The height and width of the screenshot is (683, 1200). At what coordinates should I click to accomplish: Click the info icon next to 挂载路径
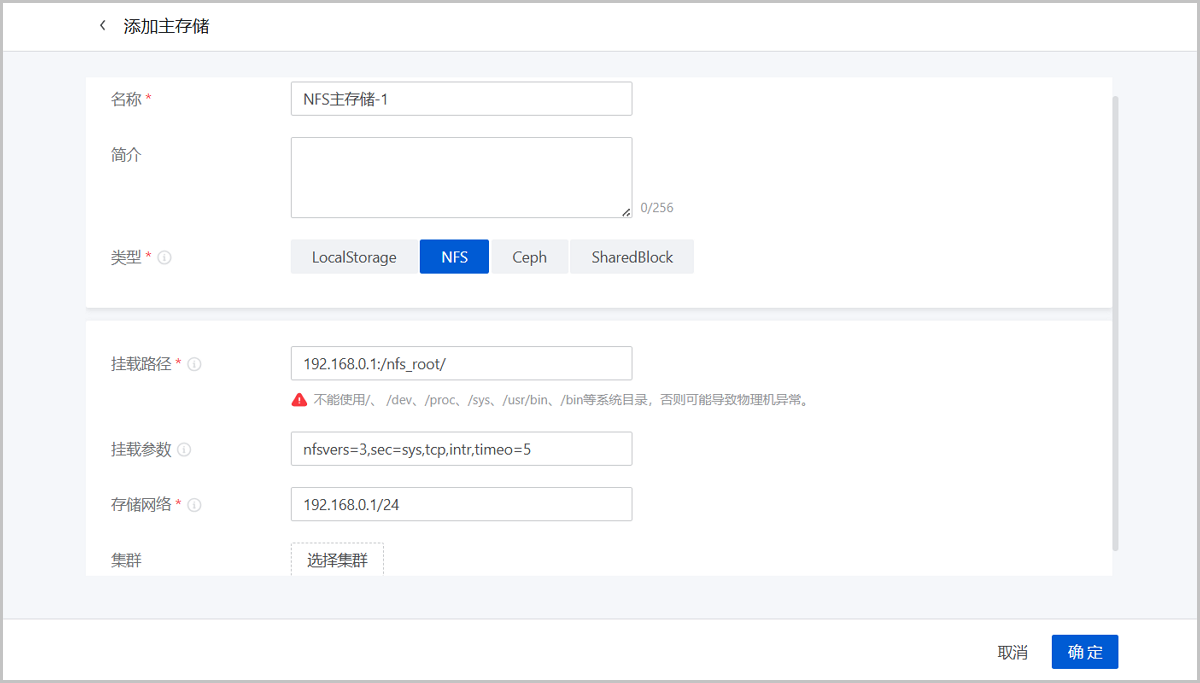[x=194, y=364]
